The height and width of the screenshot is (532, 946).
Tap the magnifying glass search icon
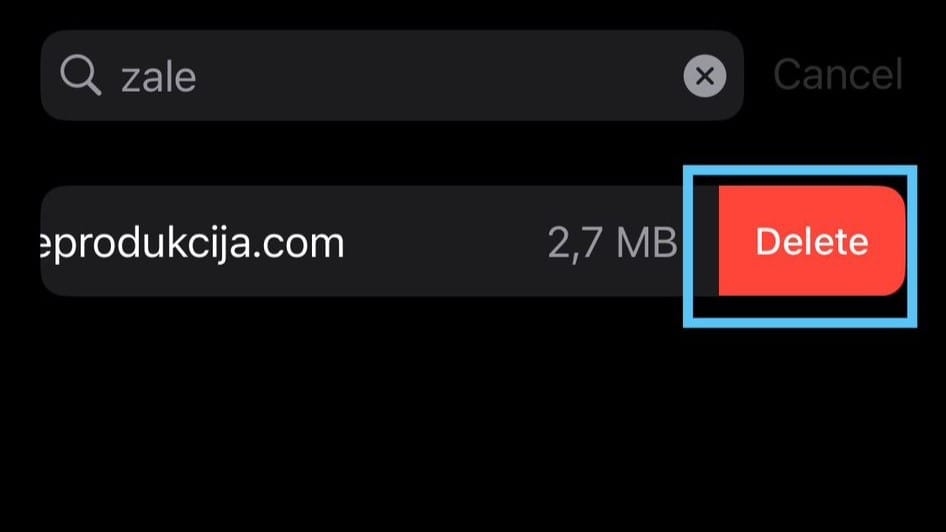[80, 75]
